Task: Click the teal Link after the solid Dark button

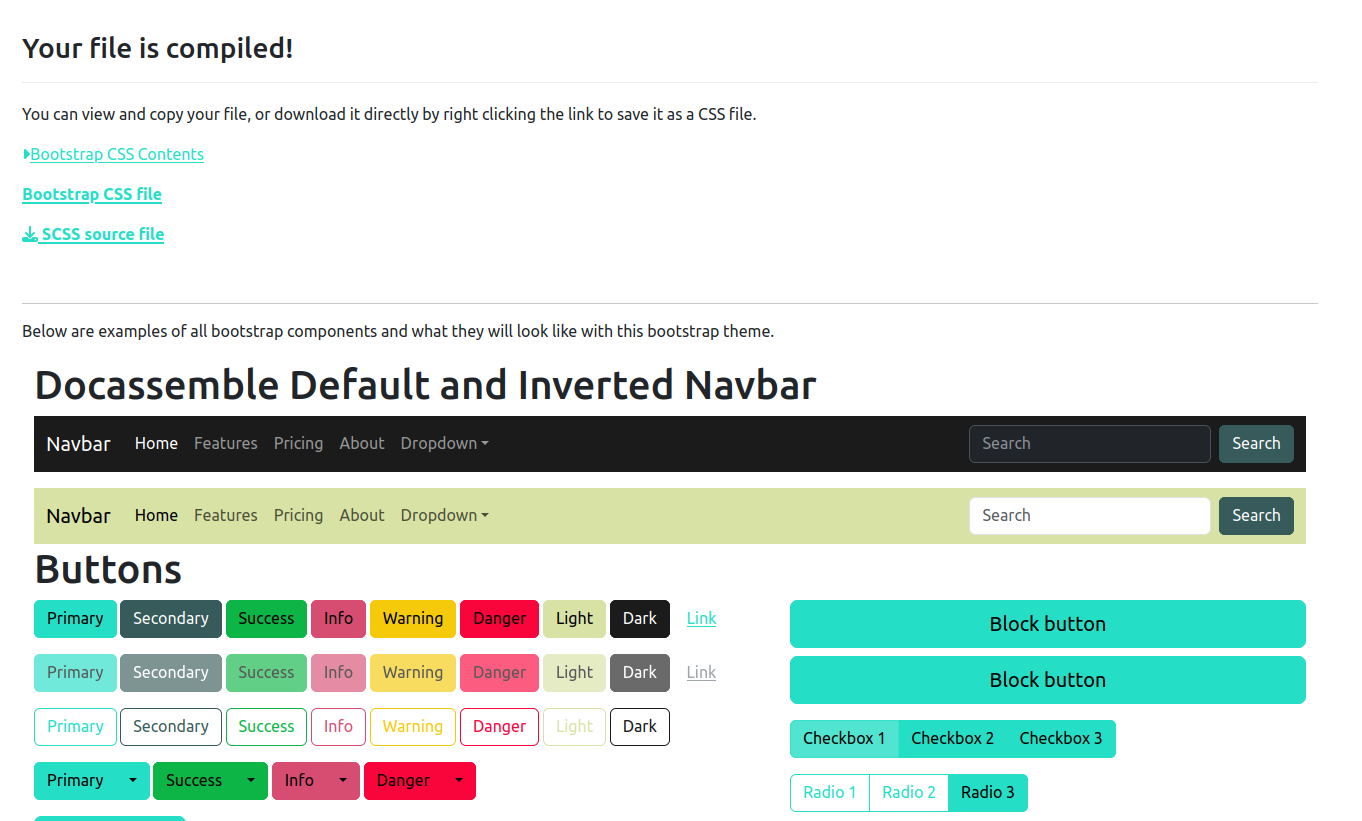Action: (701, 619)
